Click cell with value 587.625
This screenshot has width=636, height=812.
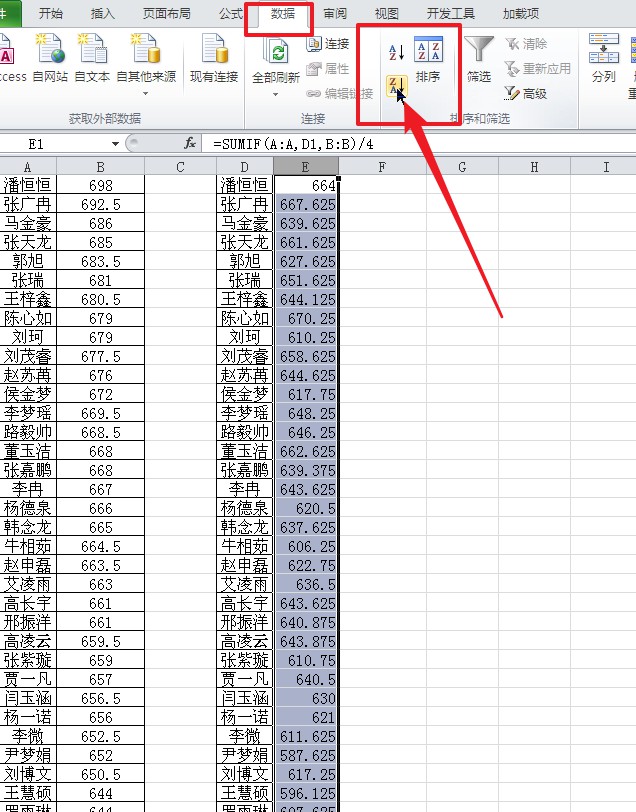[306, 755]
